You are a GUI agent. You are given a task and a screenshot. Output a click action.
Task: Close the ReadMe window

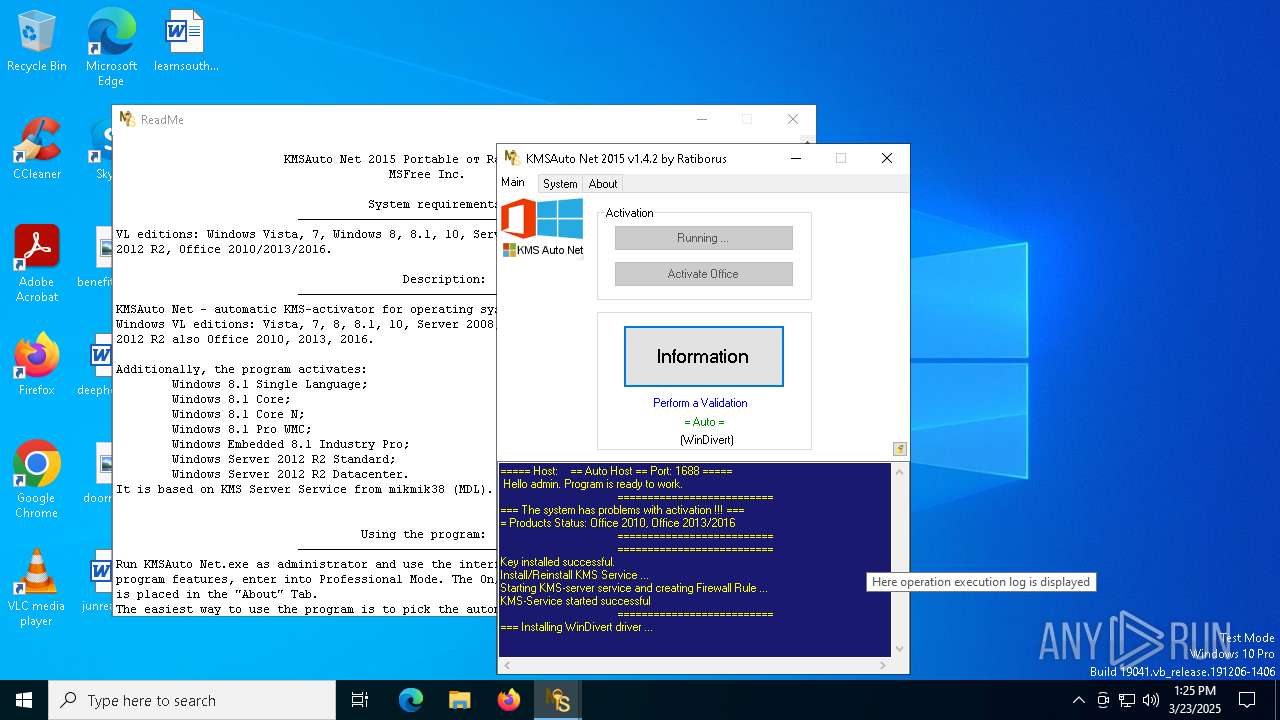coord(793,119)
